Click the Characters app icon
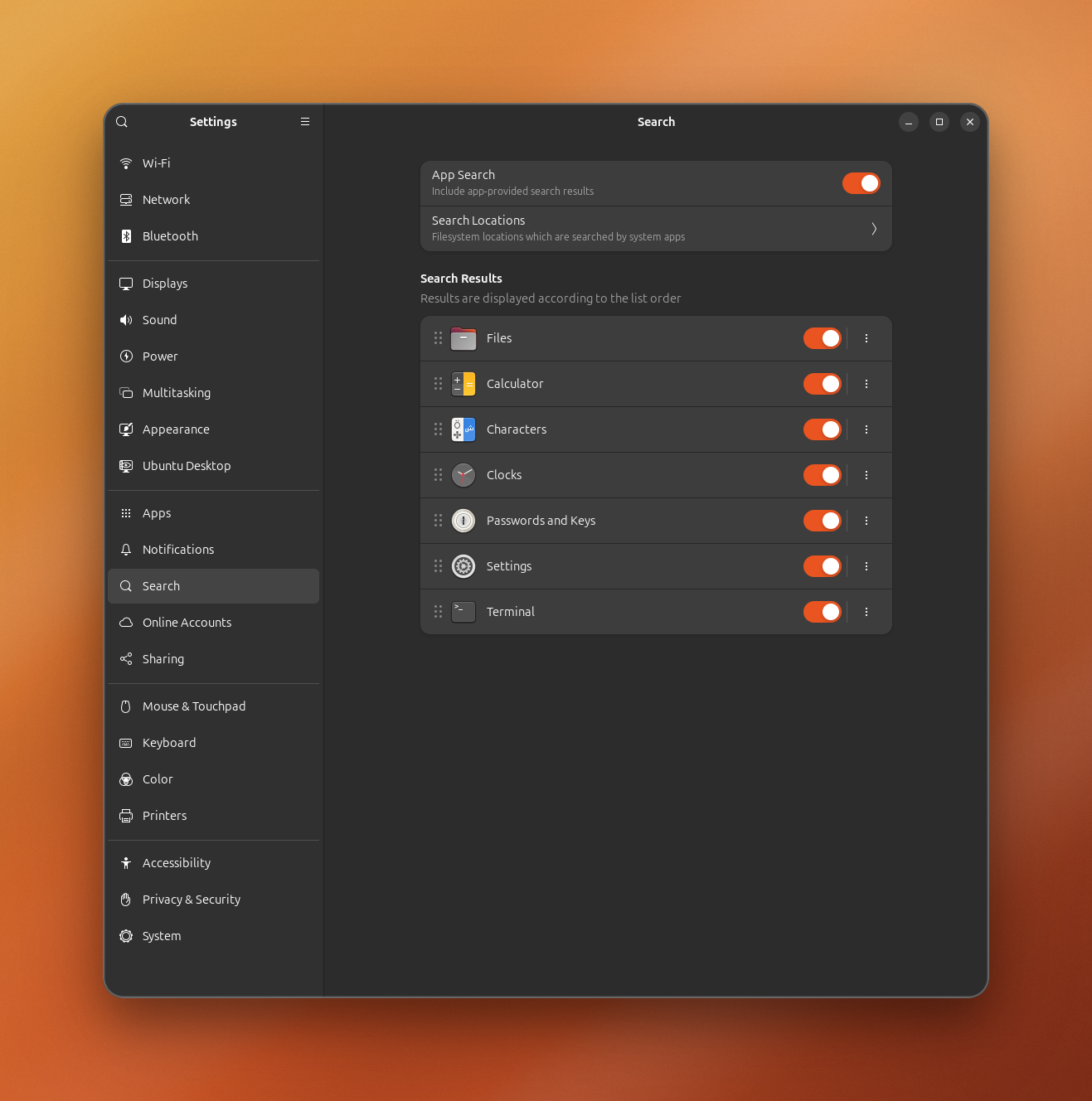Screen dimensions: 1092x1101 click(463, 429)
